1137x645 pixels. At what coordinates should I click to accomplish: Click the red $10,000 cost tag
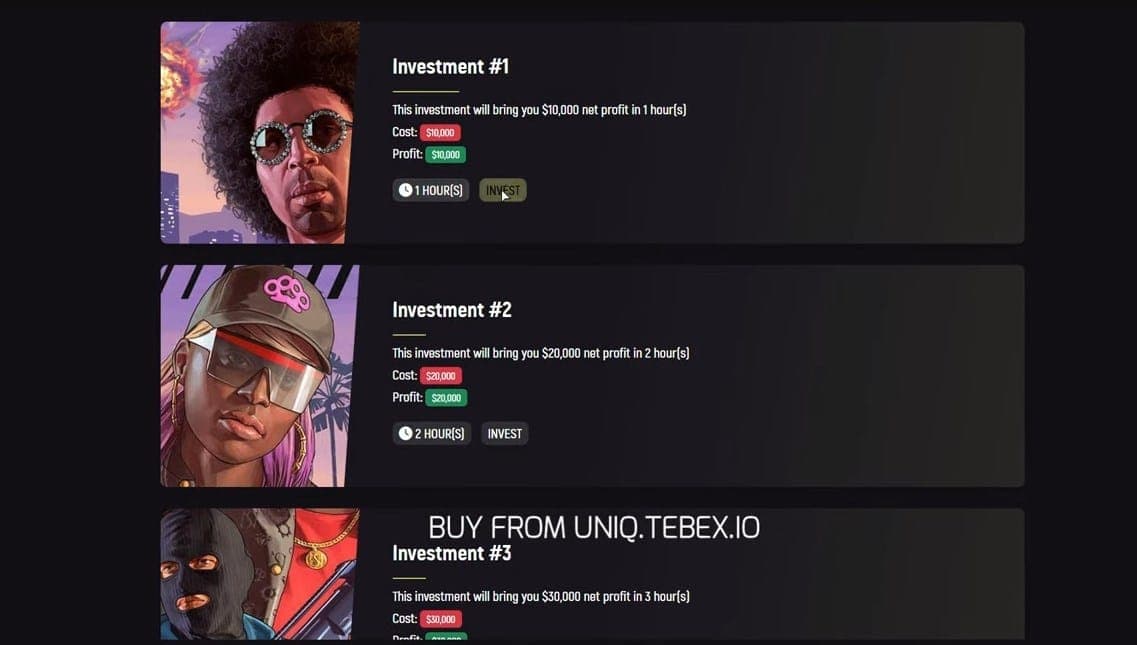coord(440,132)
